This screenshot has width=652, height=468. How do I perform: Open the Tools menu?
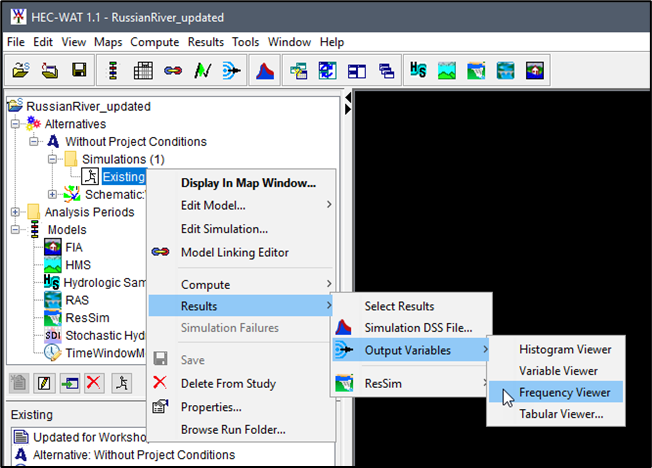click(245, 42)
